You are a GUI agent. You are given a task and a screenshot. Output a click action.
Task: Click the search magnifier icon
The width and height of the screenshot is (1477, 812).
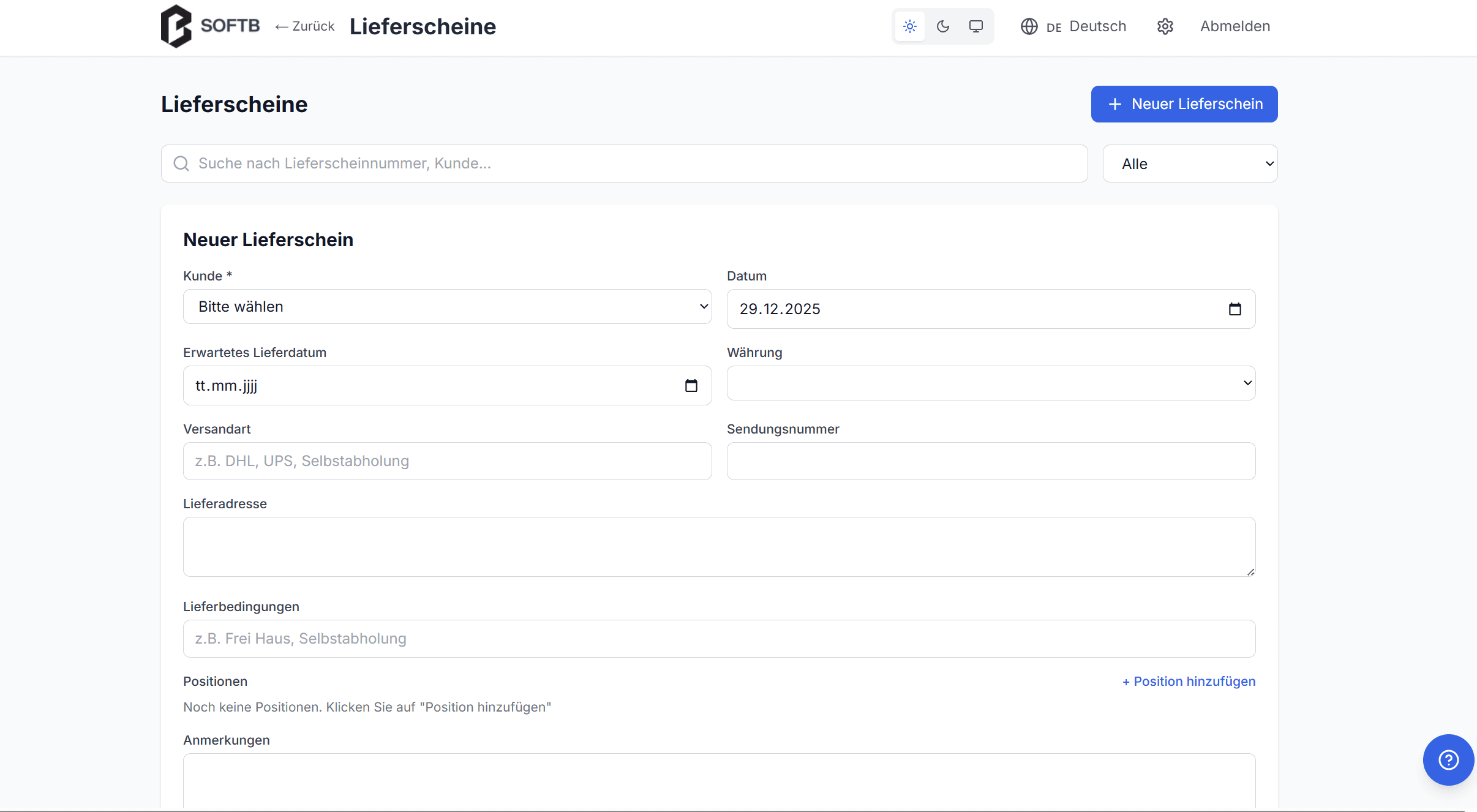(181, 164)
